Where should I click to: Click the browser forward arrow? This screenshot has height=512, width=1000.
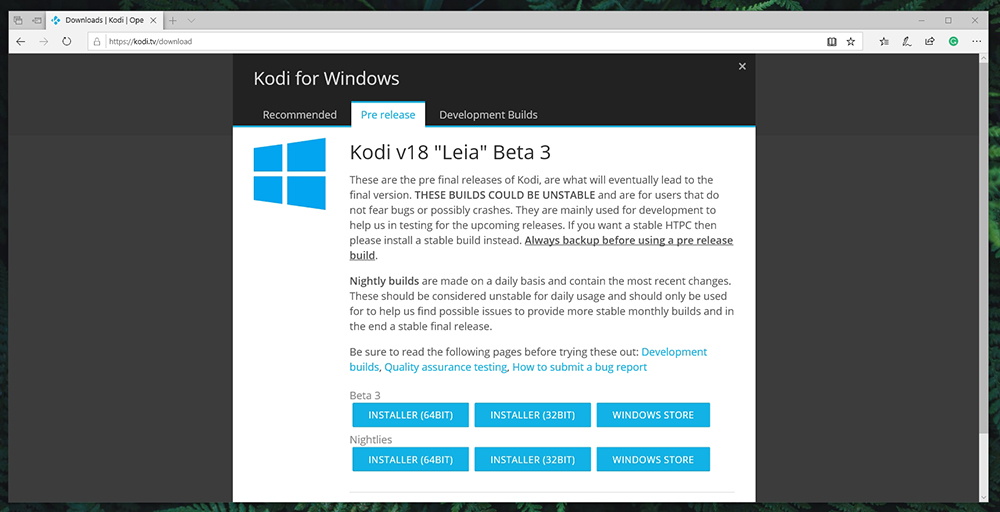coord(43,41)
